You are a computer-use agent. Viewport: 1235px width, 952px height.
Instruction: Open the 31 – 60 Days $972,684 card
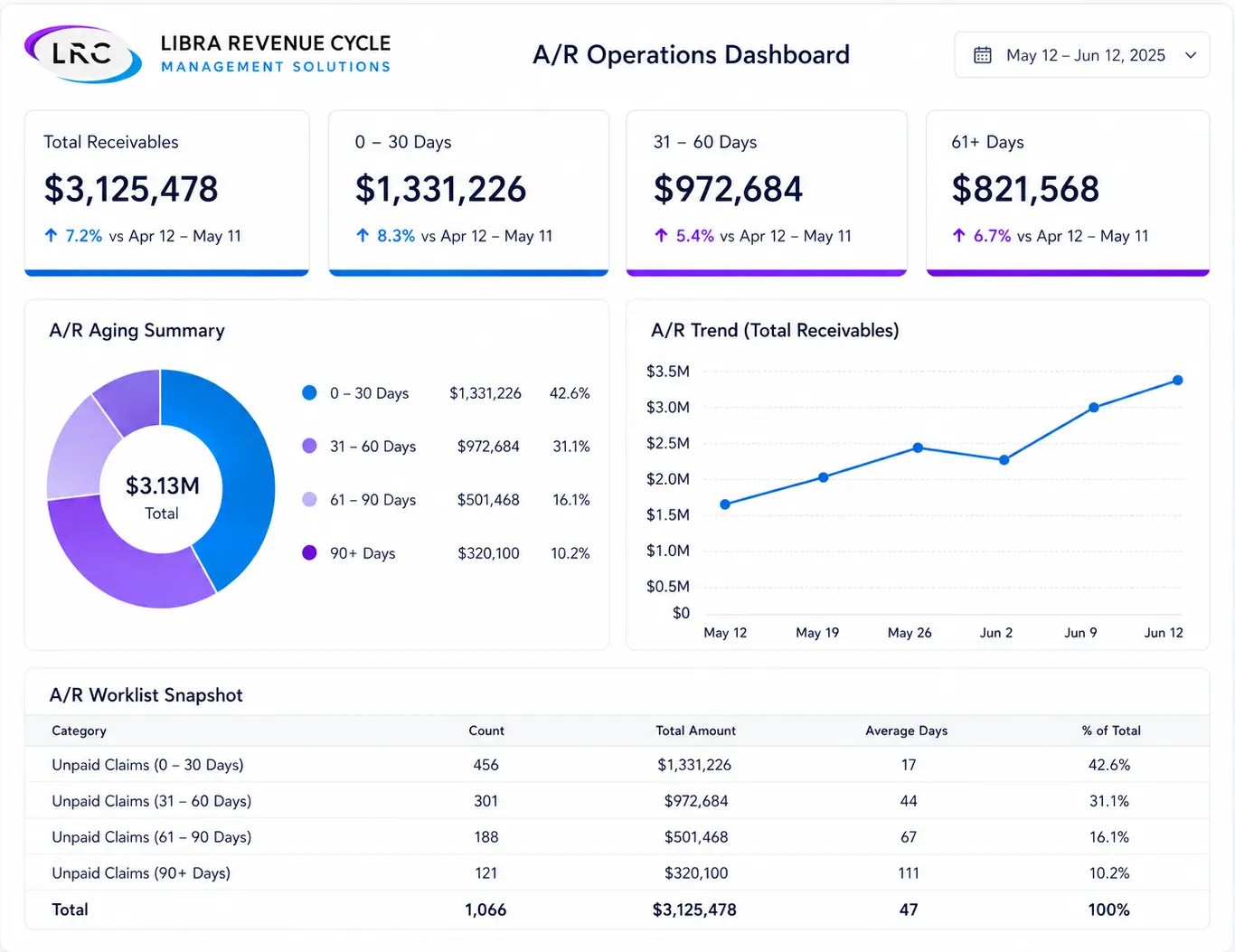767,193
